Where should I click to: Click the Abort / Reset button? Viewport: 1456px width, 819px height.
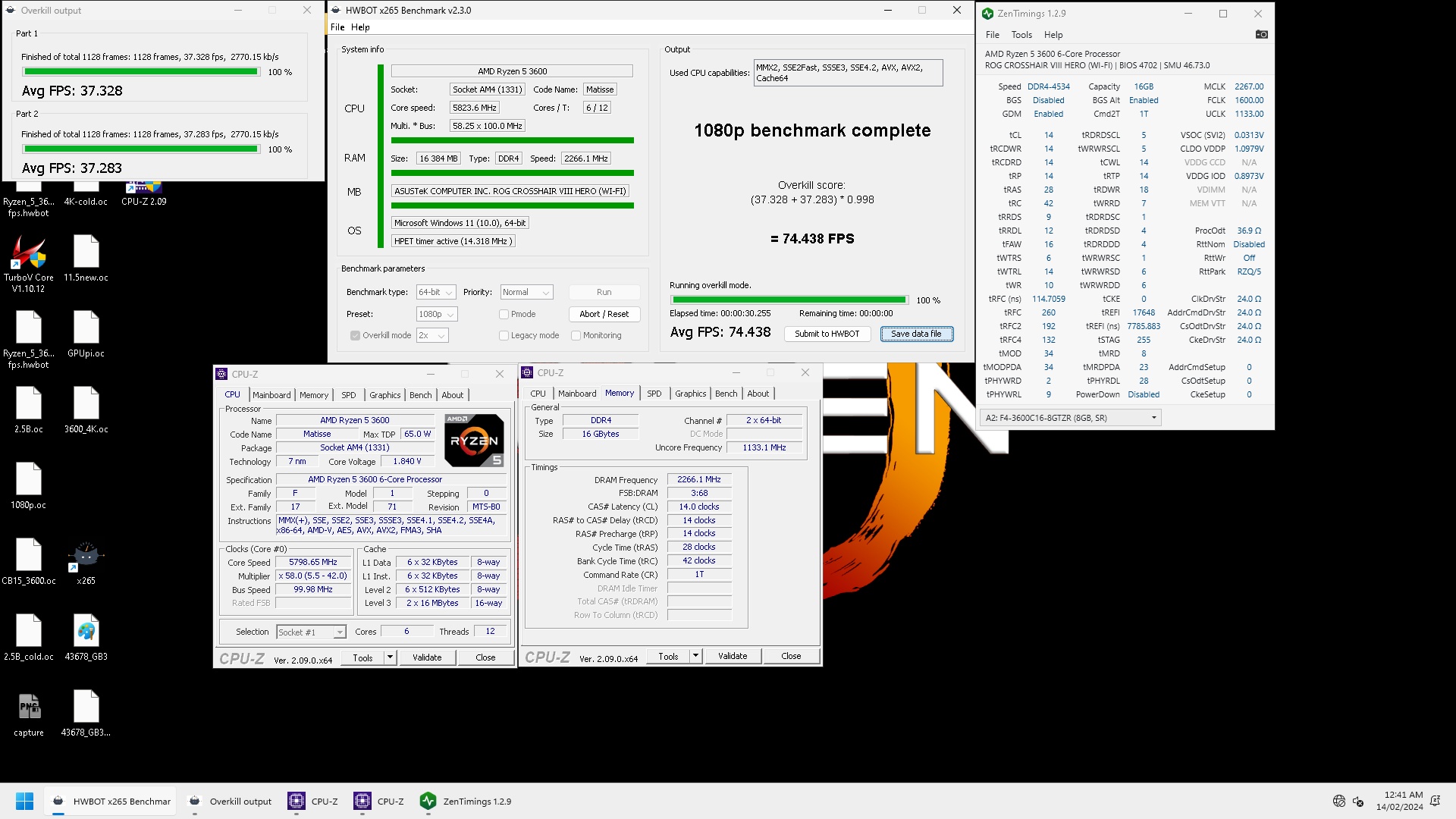coord(604,314)
